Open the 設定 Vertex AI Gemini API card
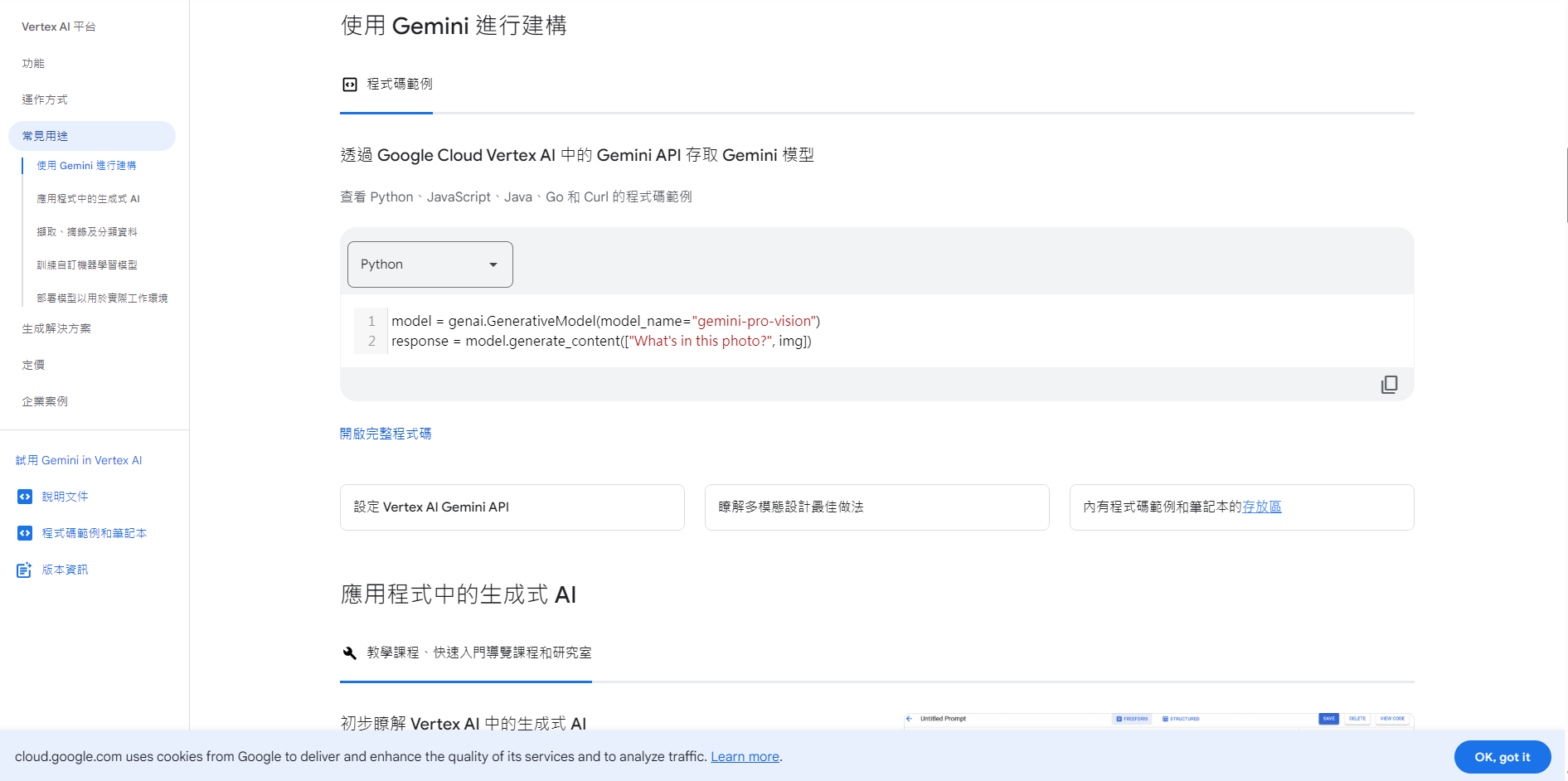1568x781 pixels. coord(512,507)
